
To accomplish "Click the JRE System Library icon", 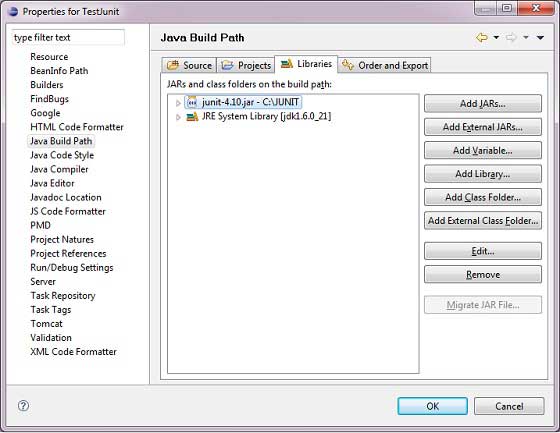I will [192, 116].
